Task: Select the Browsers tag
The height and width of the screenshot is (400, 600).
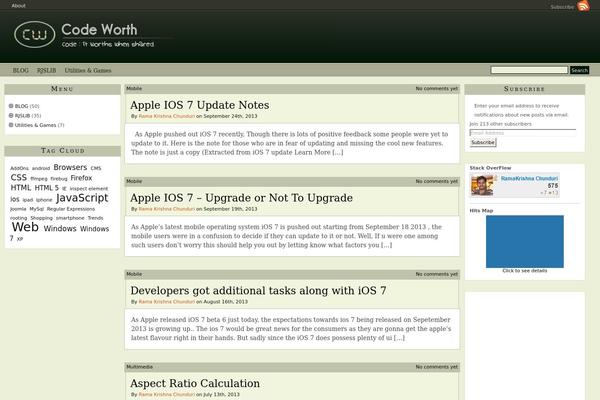Action: click(70, 167)
